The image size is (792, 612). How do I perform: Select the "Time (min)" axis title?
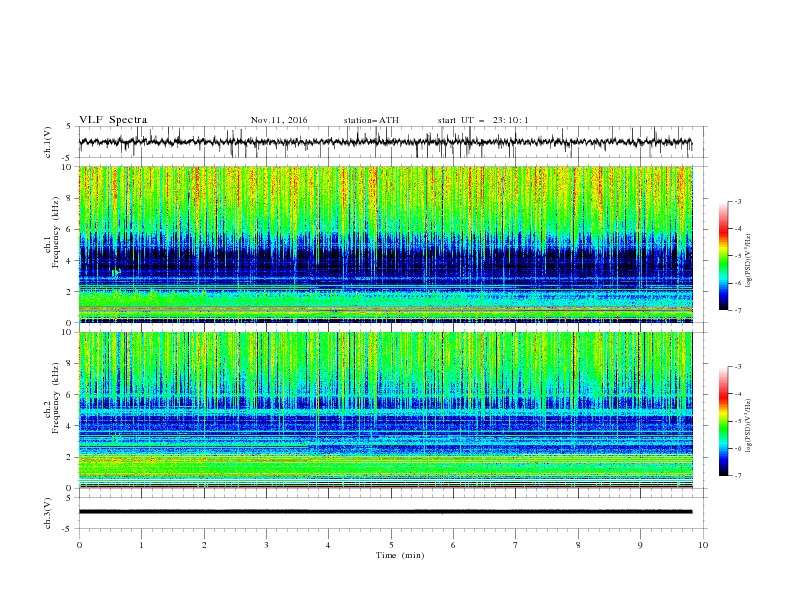(x=400, y=555)
